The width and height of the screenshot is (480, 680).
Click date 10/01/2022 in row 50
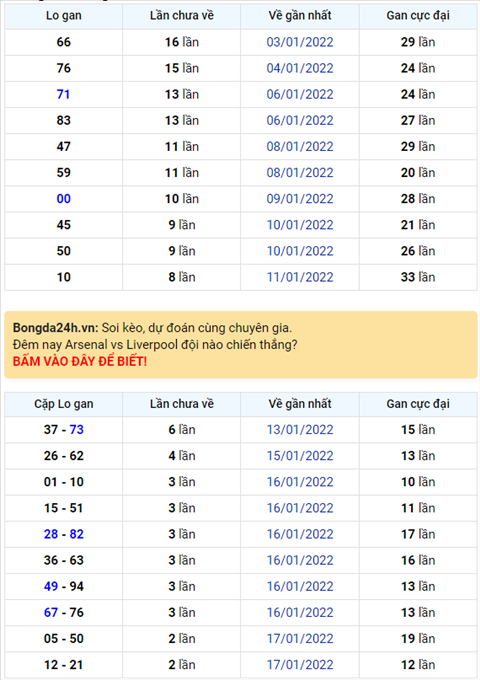click(300, 251)
